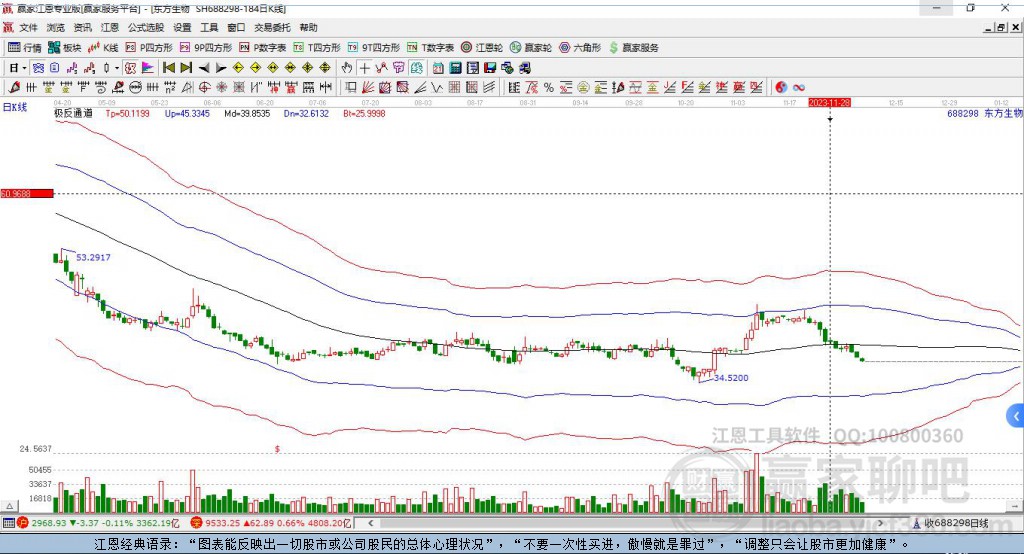The height and width of the screenshot is (554, 1024).
Task: Click the 688298 东方生物 stock label
Action: tap(985, 113)
